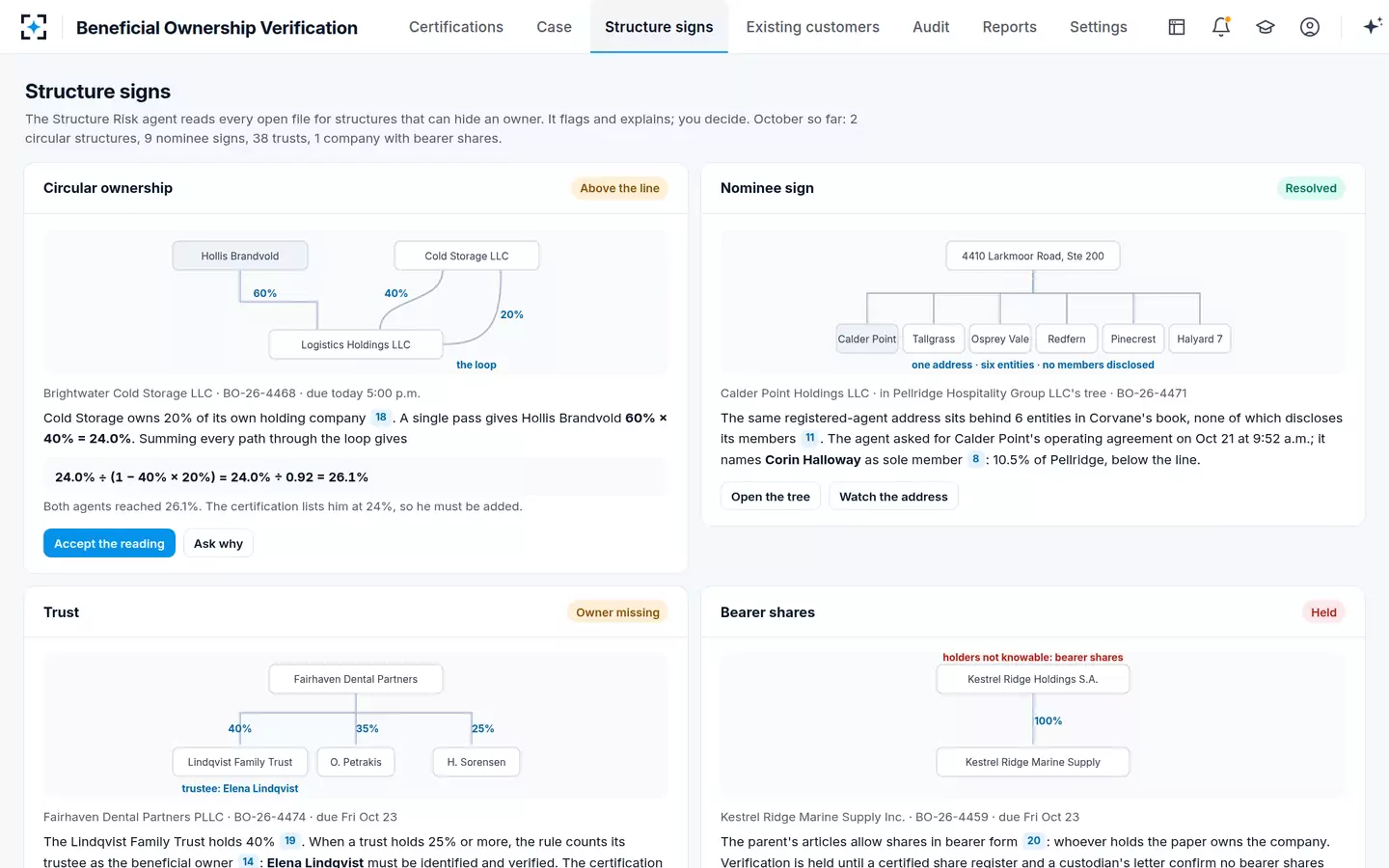
Task: Select the Kestrel Ridge Holdings S.A. node
Action: coord(1033,679)
